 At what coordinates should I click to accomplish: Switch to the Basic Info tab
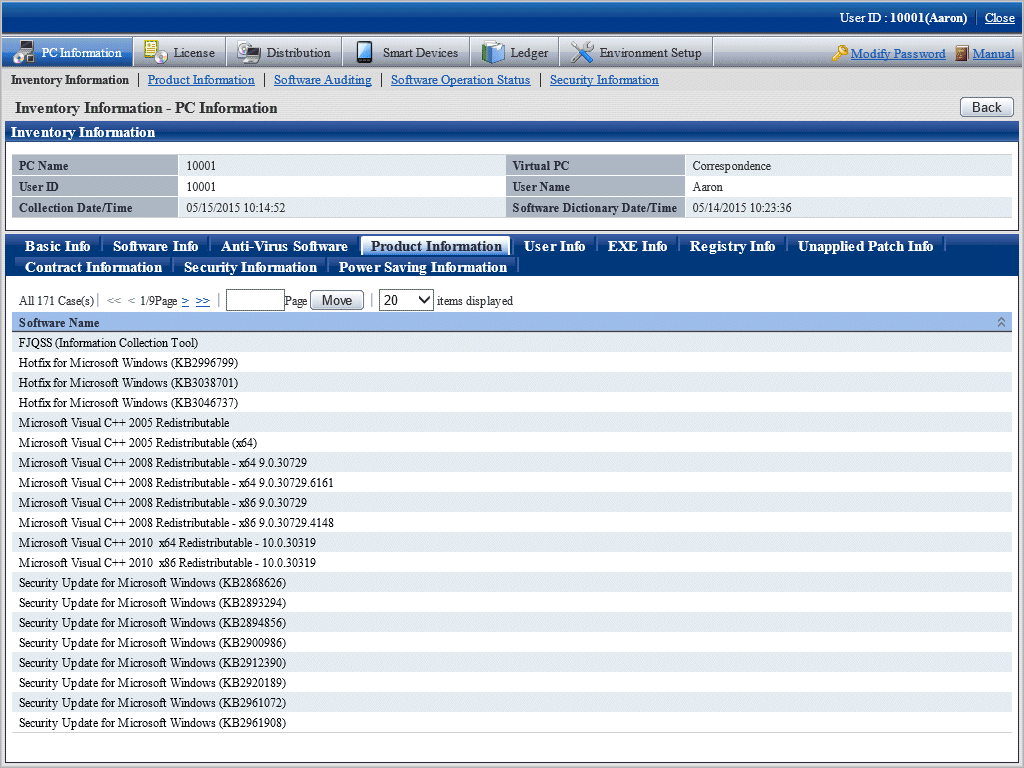(x=57, y=246)
